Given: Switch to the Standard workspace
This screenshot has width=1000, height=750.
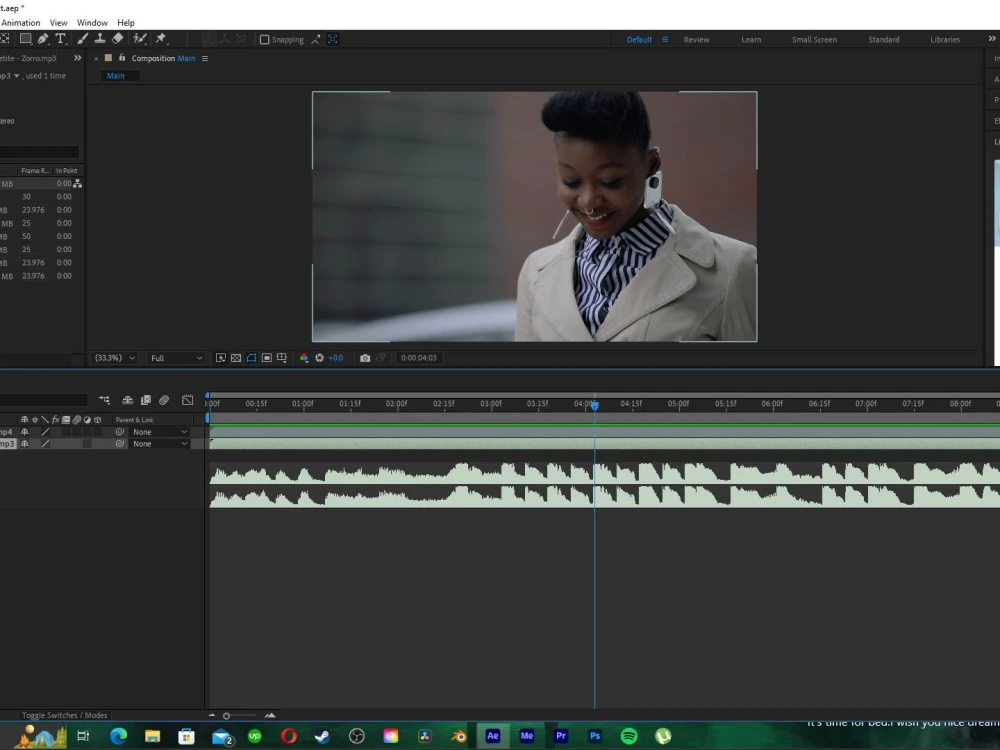Looking at the screenshot, I should pyautogui.click(x=884, y=40).
